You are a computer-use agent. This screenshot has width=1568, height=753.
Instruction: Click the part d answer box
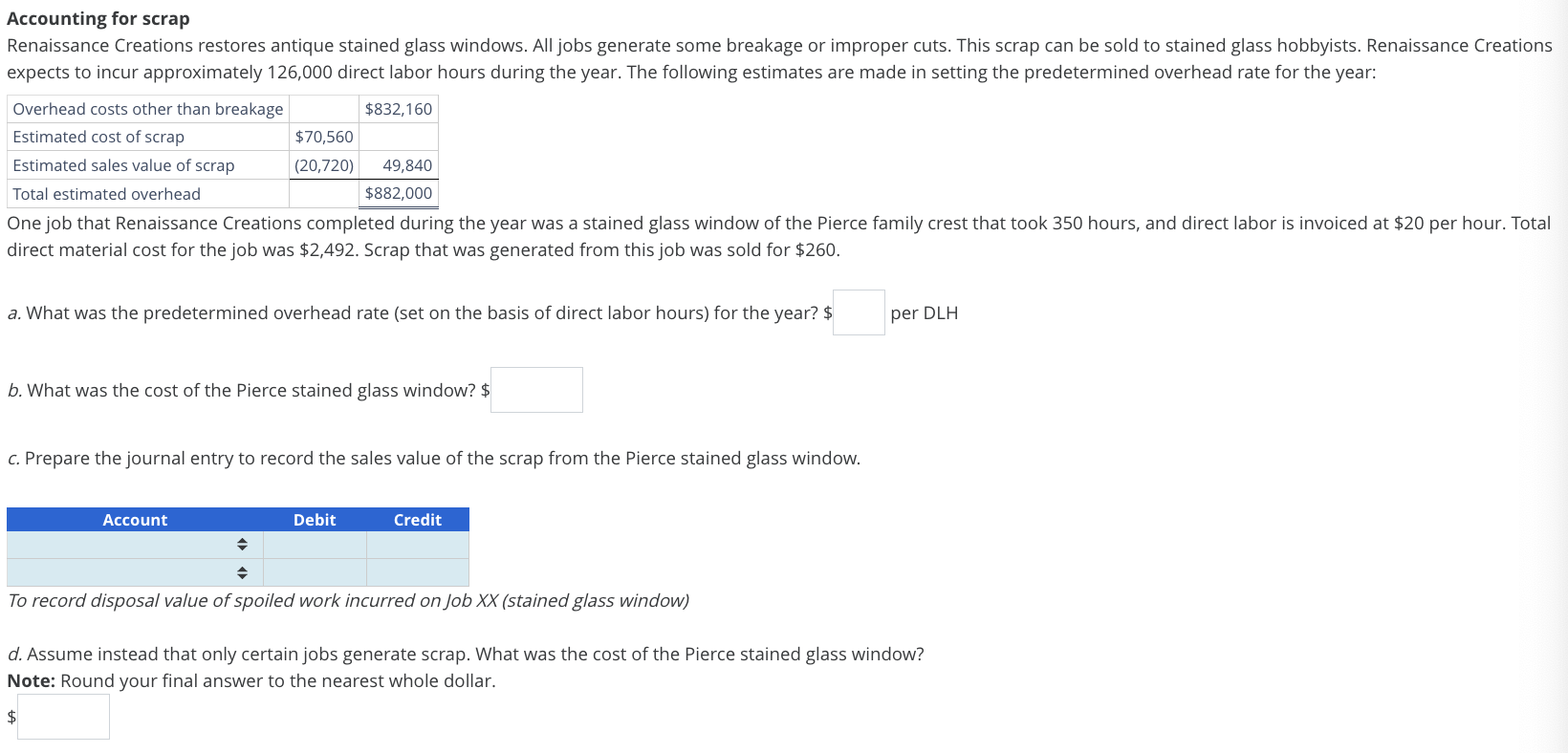(x=63, y=716)
